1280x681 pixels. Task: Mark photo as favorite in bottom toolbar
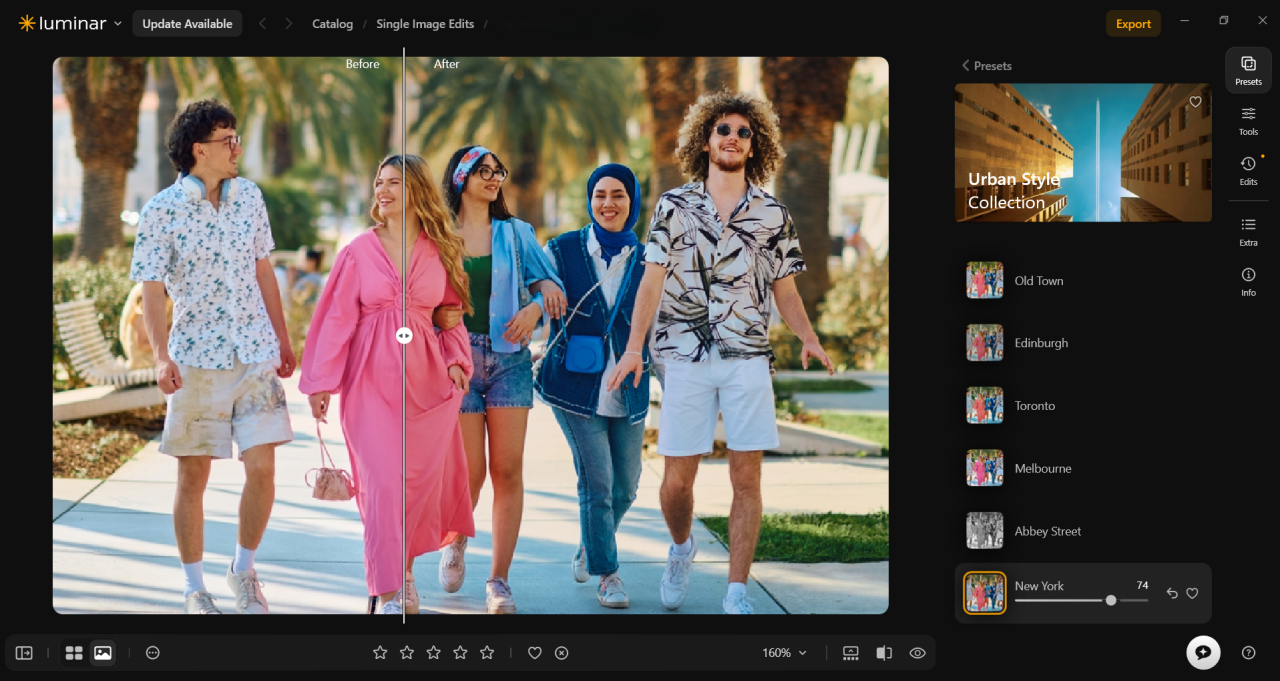coord(535,653)
